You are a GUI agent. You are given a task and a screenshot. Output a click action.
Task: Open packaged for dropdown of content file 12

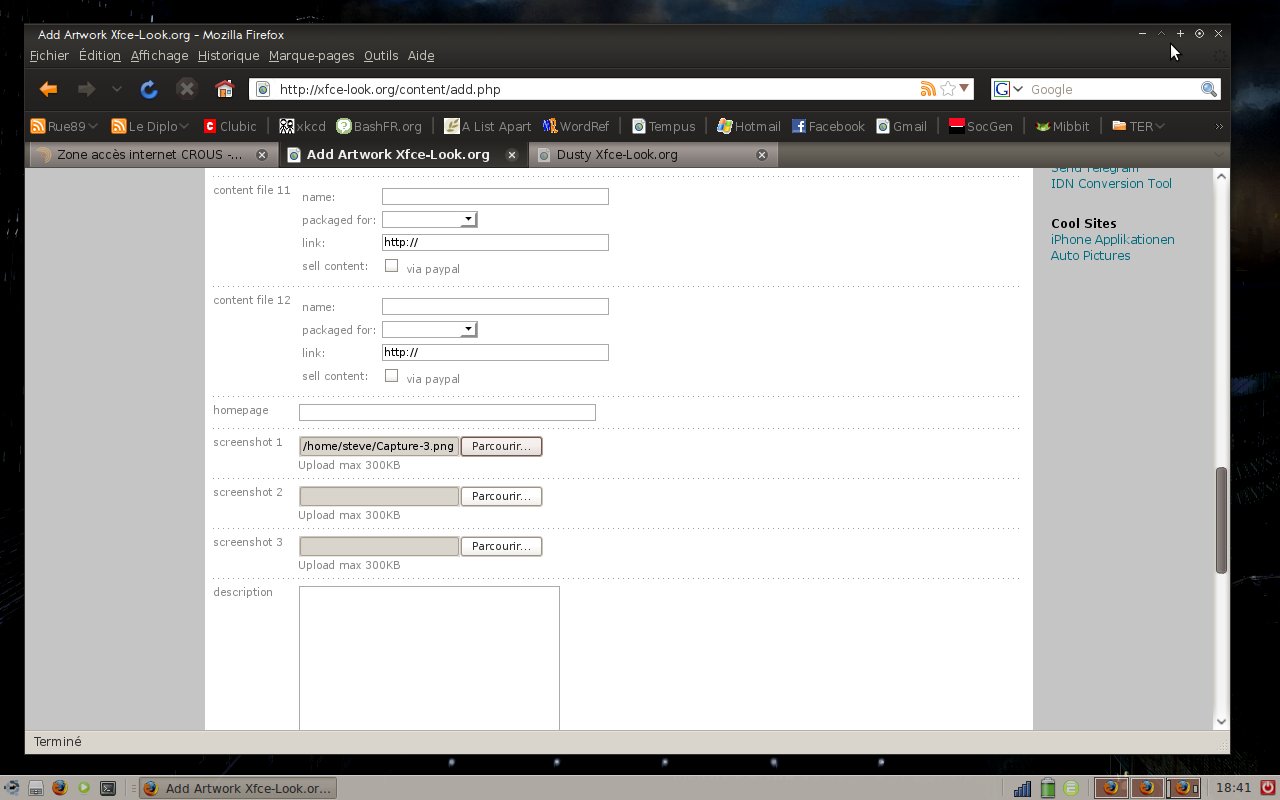pos(430,329)
